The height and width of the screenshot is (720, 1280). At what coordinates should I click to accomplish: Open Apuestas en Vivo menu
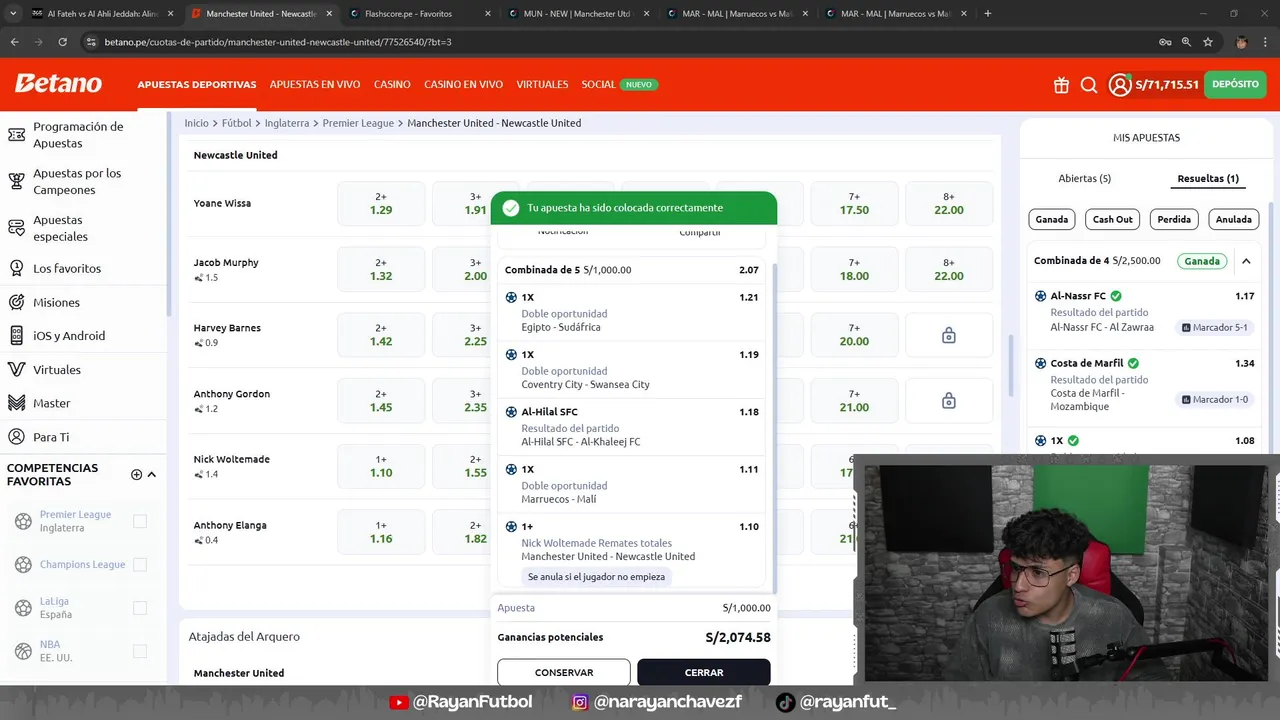click(x=315, y=85)
